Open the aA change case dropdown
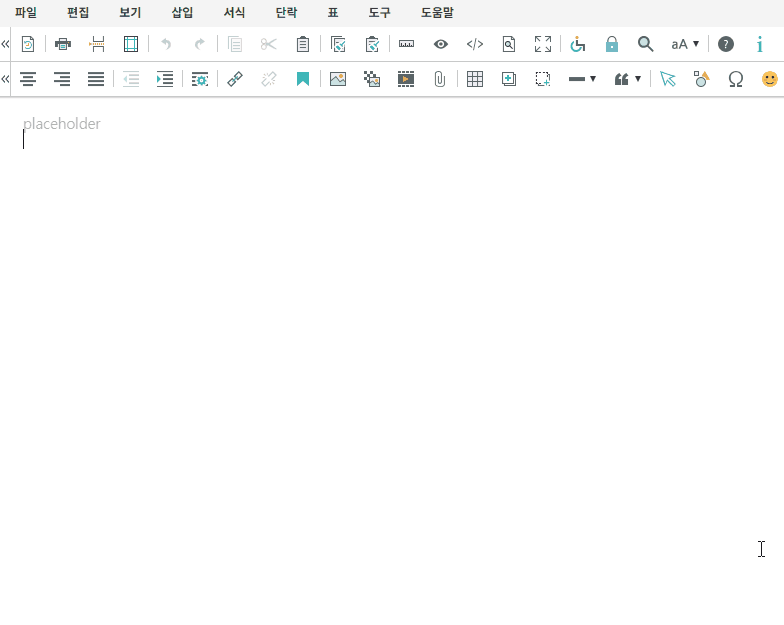Viewport: 784px width, 625px height. (x=685, y=44)
